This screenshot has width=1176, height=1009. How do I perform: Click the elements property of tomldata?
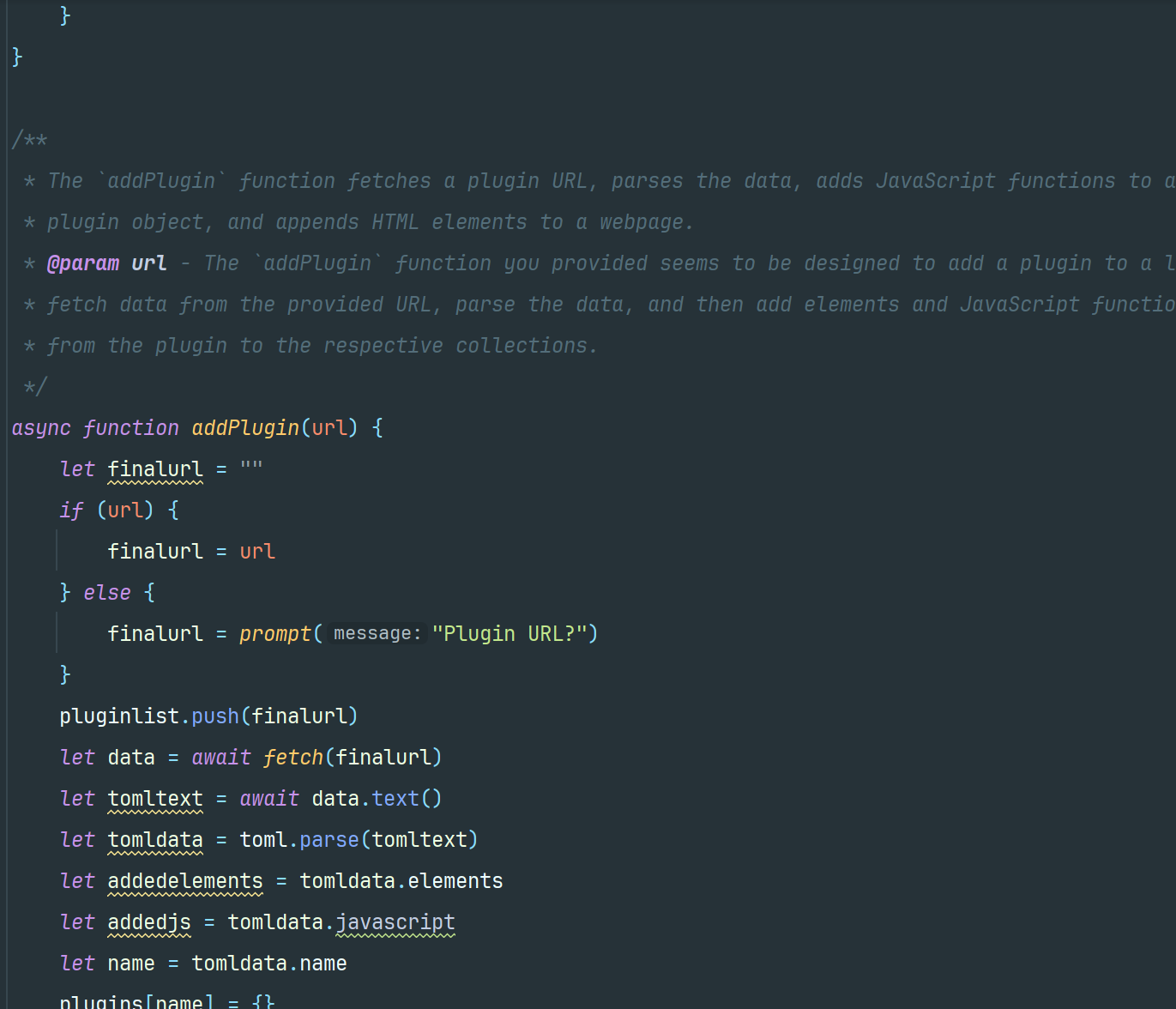pos(455,880)
